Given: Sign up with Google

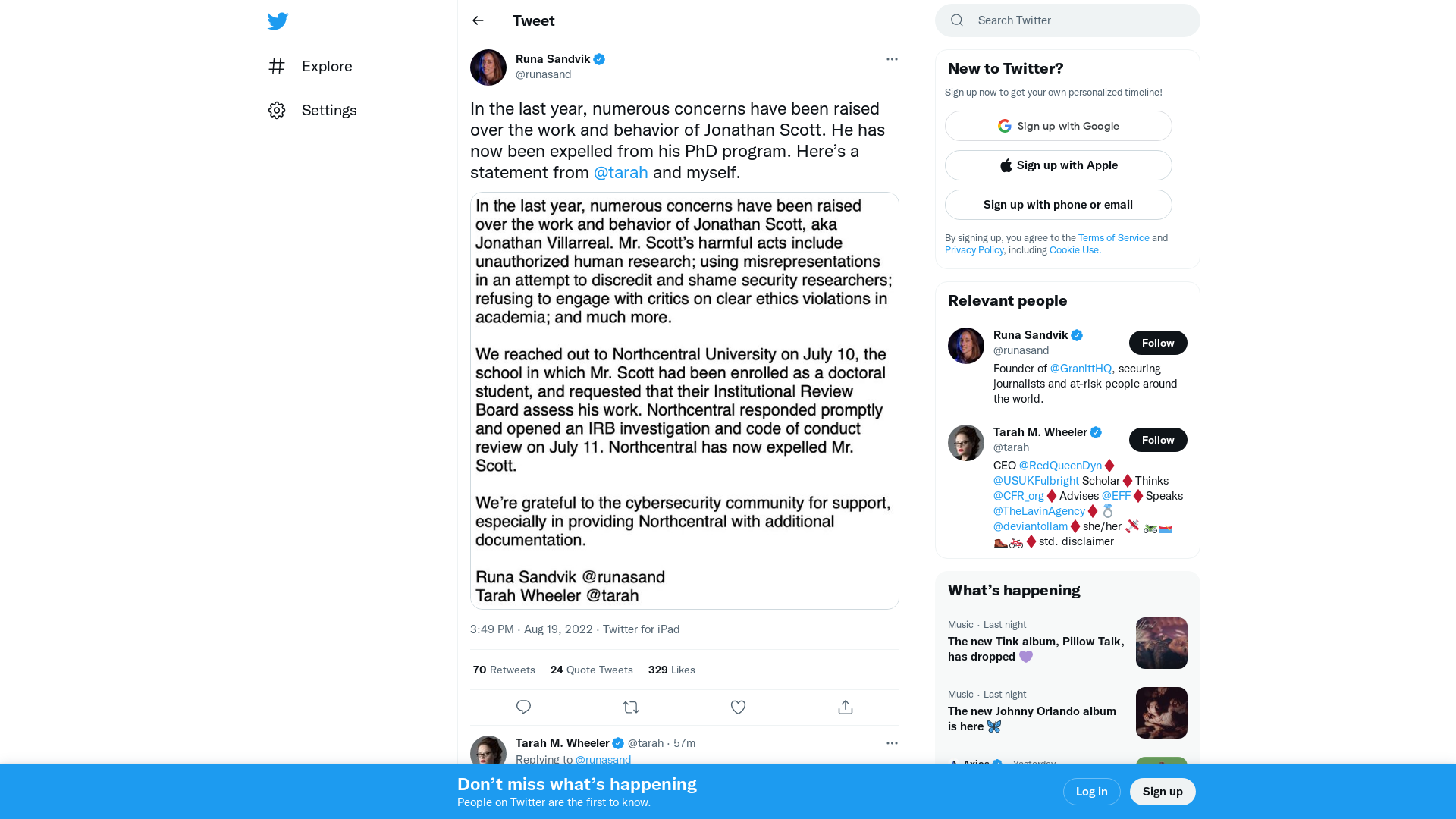Looking at the screenshot, I should (x=1058, y=126).
